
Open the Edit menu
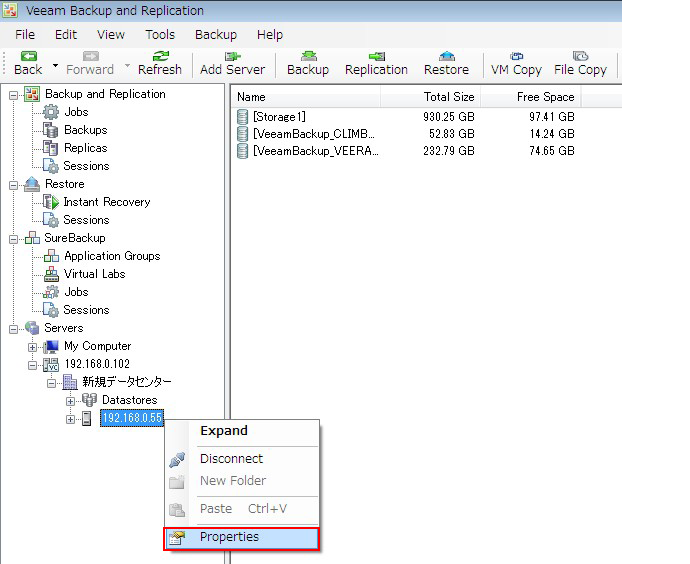(x=66, y=35)
